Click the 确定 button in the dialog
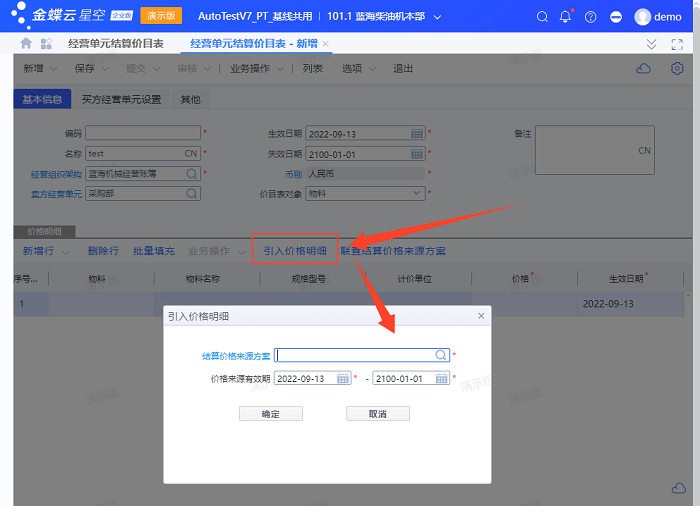700x506 pixels. point(270,414)
